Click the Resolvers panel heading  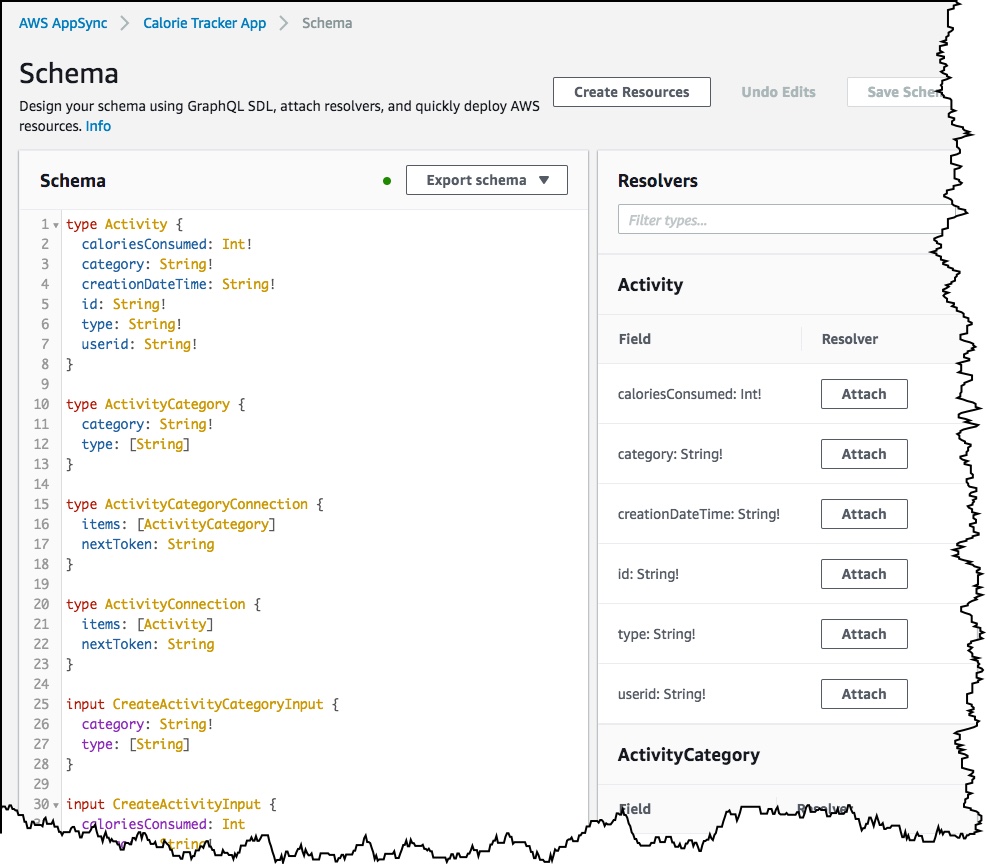[x=658, y=181]
